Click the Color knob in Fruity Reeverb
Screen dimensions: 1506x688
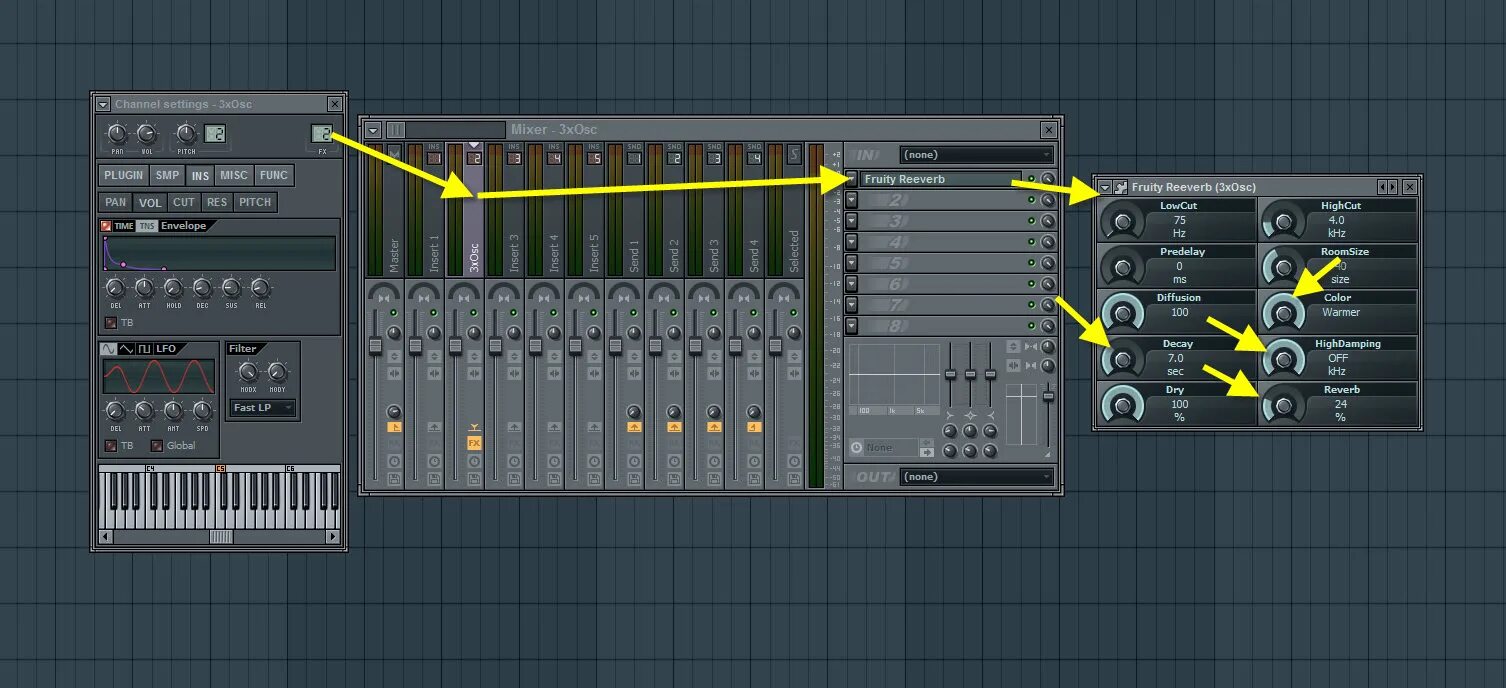coord(1283,313)
